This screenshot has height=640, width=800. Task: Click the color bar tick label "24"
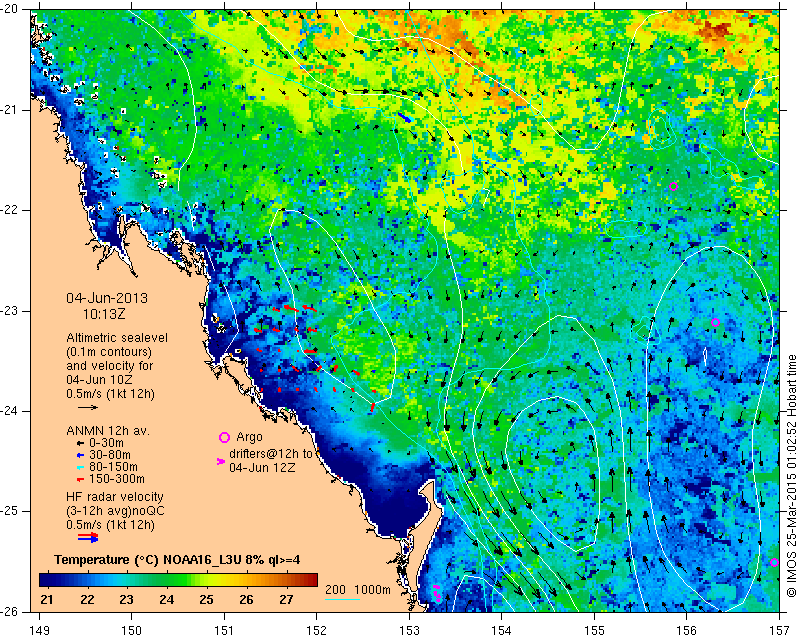click(166, 599)
